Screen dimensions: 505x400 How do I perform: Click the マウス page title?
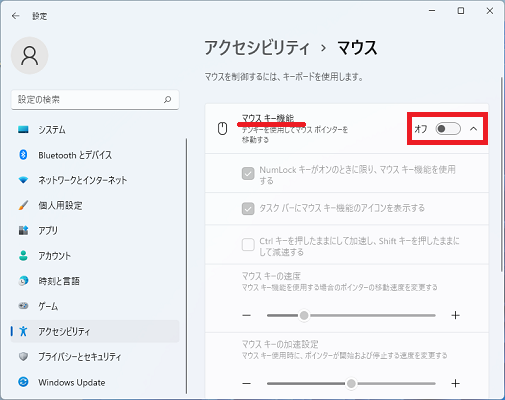click(357, 48)
